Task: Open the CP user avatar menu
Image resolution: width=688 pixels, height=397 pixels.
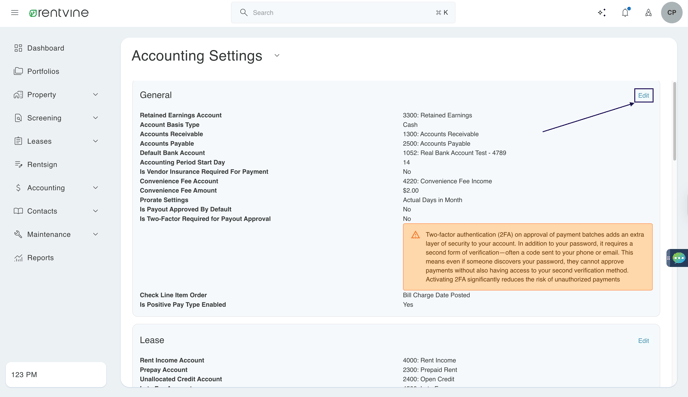Action: click(x=671, y=12)
